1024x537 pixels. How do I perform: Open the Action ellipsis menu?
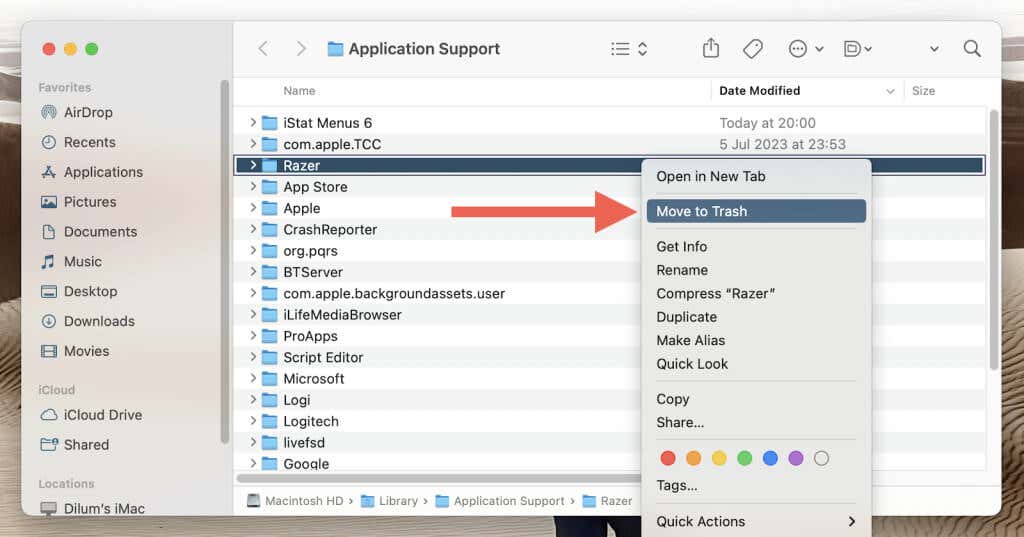(805, 49)
